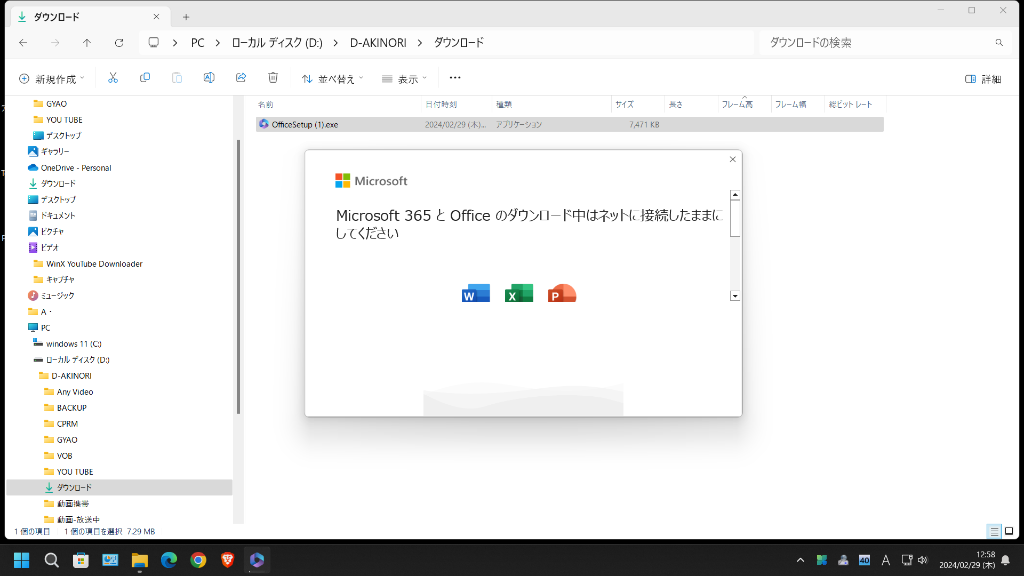Click the PC breadcrumb segment
This screenshot has width=1024, height=576.
[x=197, y=42]
